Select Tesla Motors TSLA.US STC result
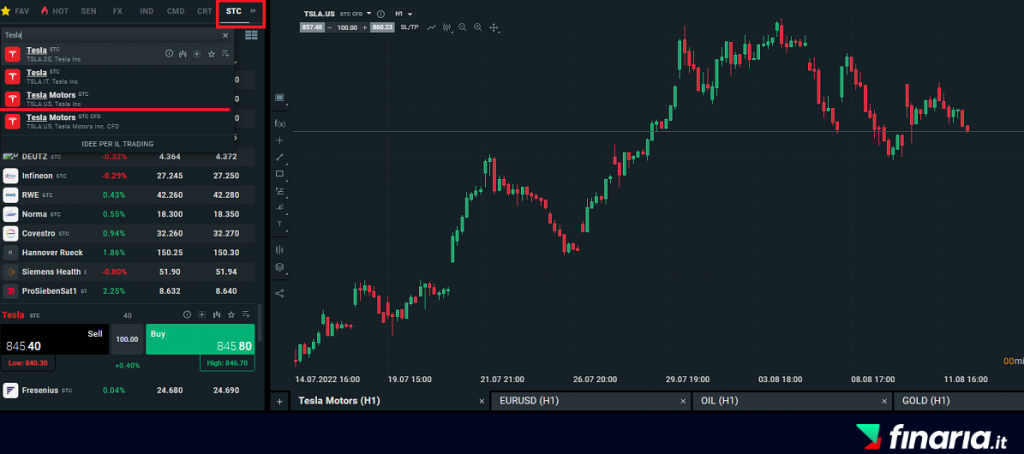The width and height of the screenshot is (1024, 454). coord(118,99)
